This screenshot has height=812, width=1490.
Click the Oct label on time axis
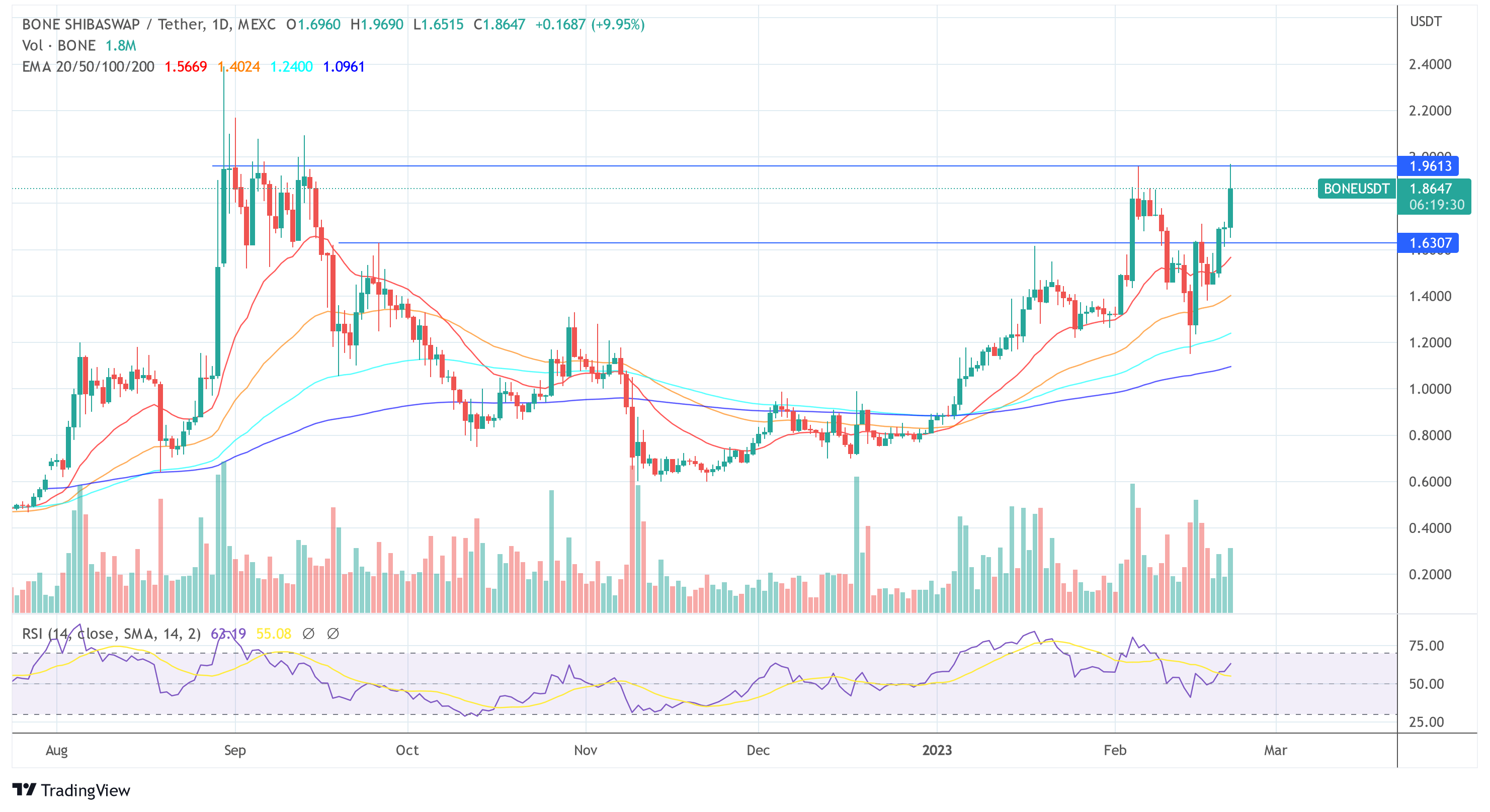[x=407, y=751]
